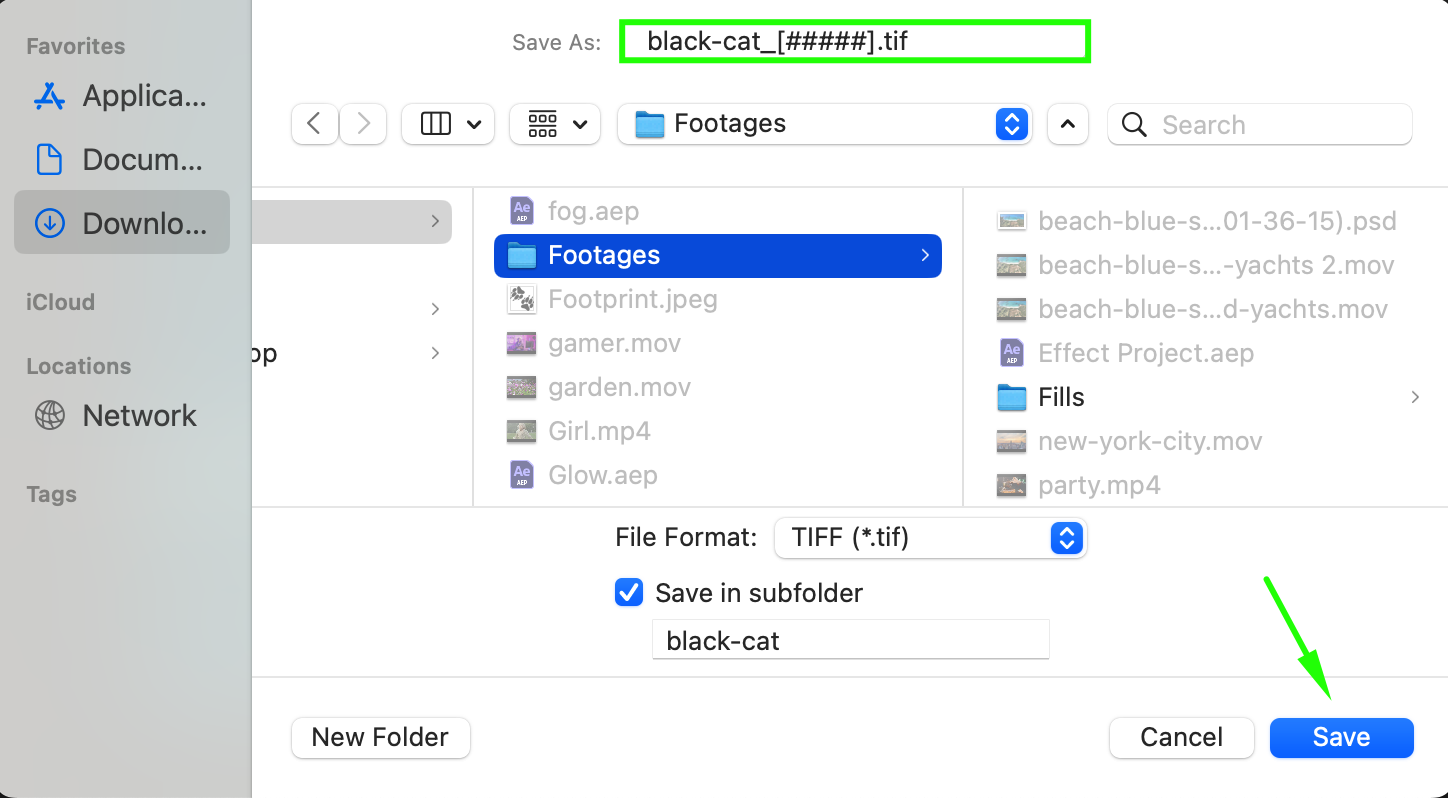This screenshot has height=798, width=1448.
Task: Uncheck Save in subfolder checkbox
Action: 629,593
